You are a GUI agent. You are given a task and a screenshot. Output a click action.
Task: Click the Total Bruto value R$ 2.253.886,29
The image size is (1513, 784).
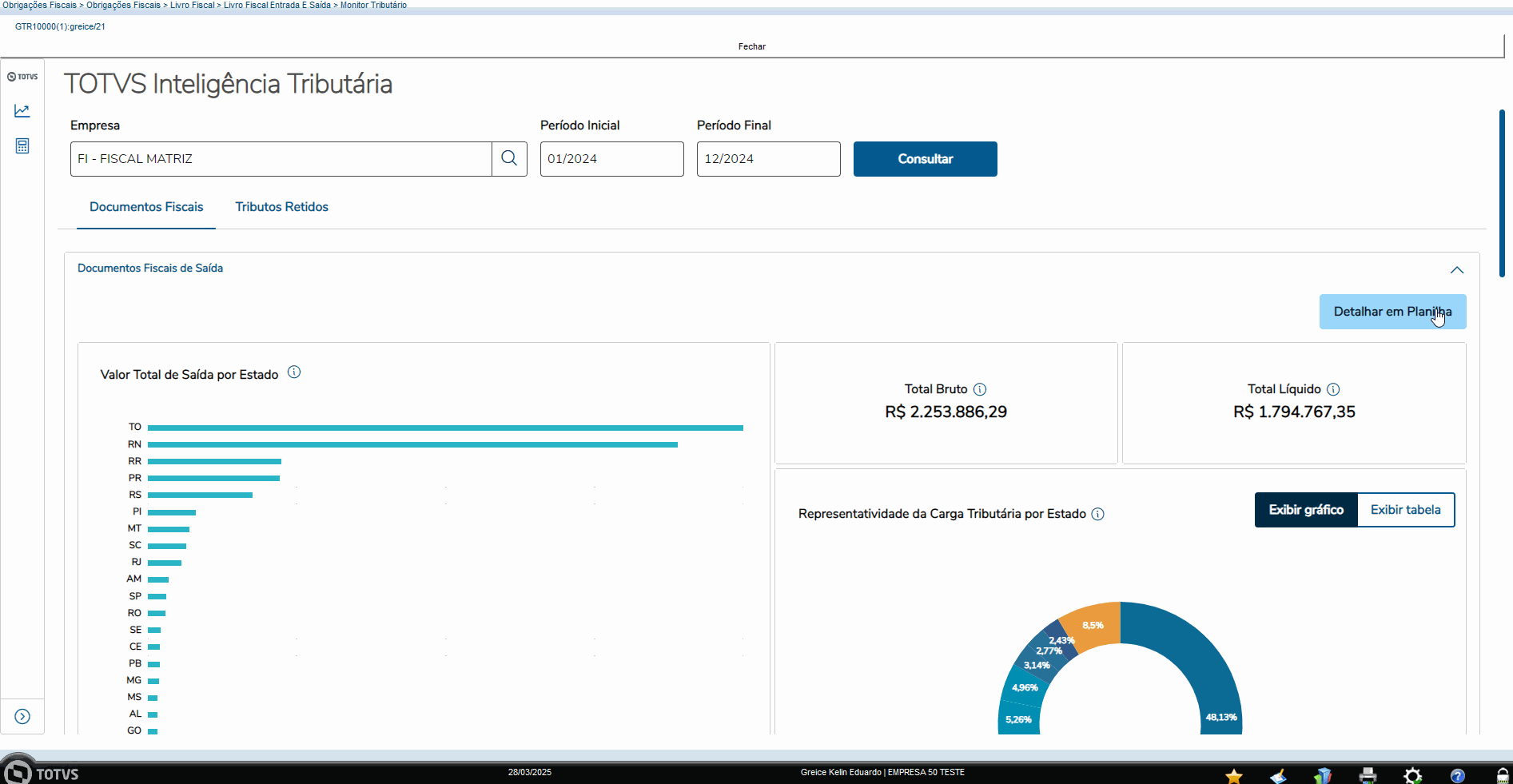point(946,412)
